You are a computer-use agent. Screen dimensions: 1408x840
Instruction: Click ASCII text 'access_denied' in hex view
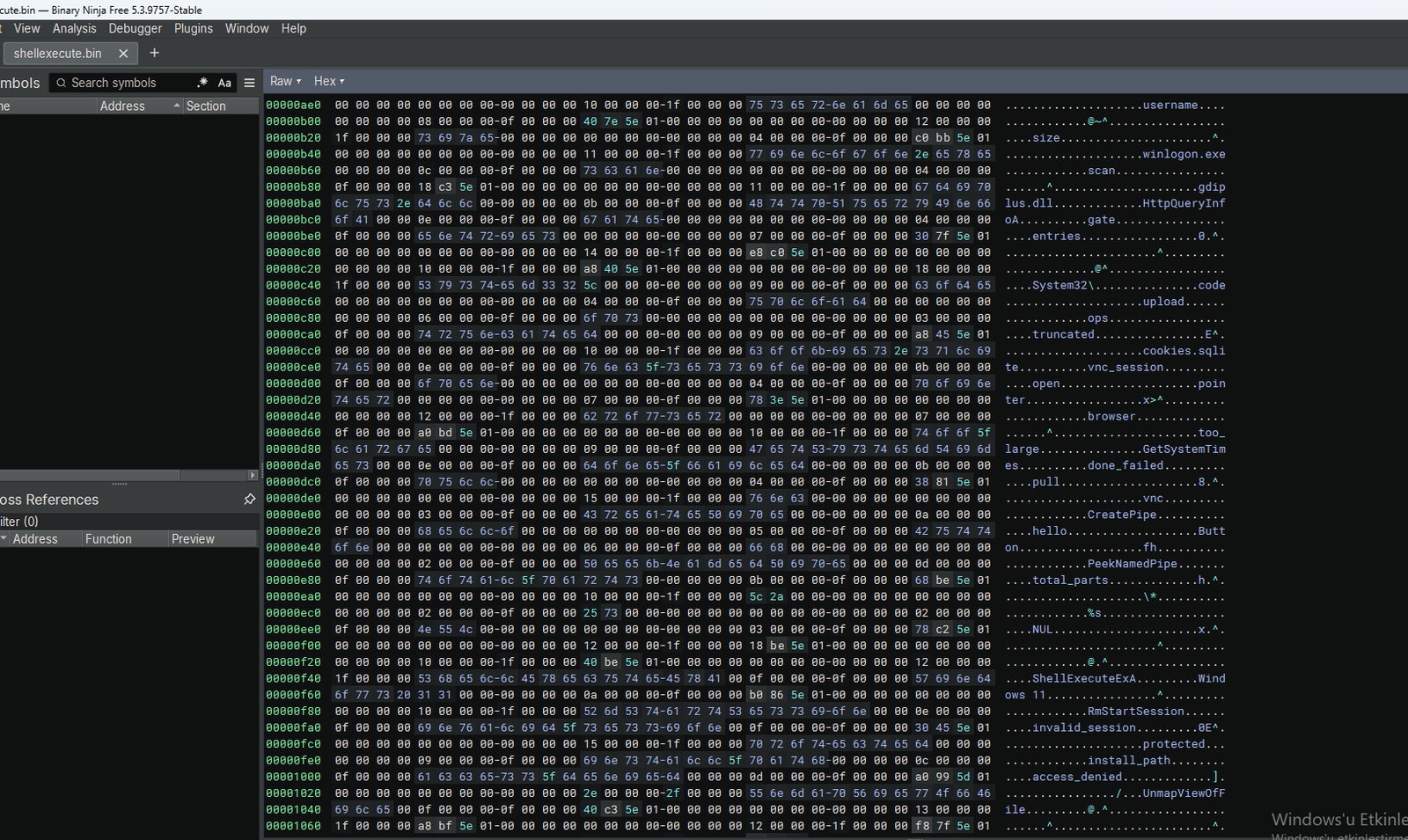[x=1077, y=777]
